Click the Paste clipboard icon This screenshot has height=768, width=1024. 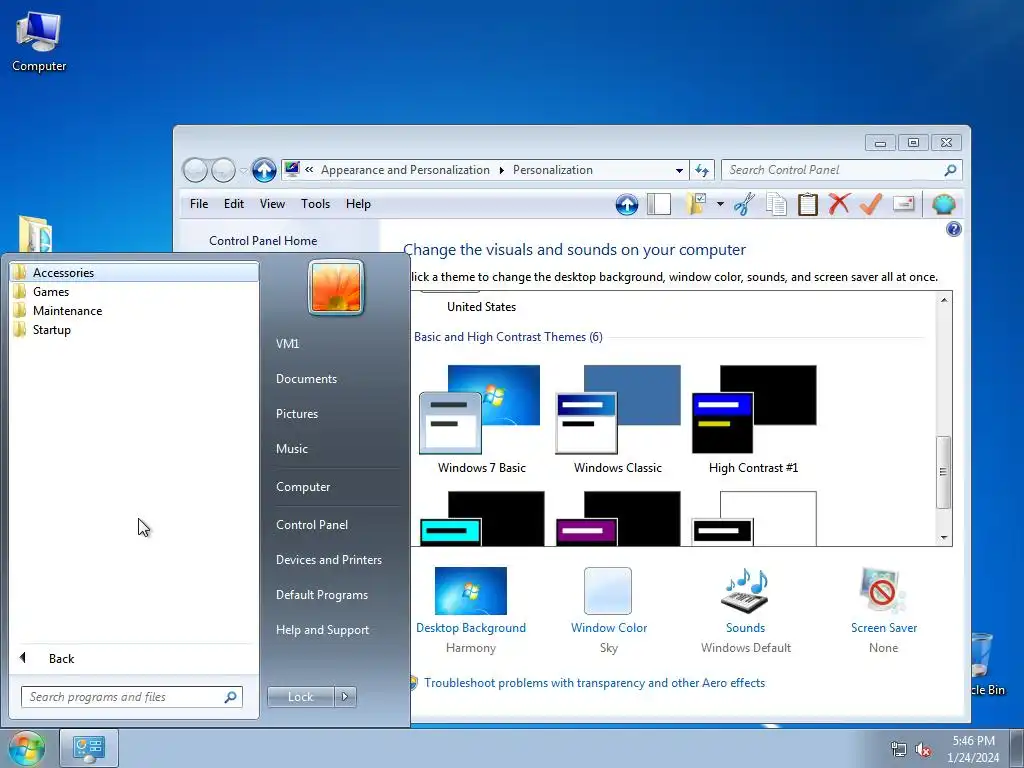(808, 204)
